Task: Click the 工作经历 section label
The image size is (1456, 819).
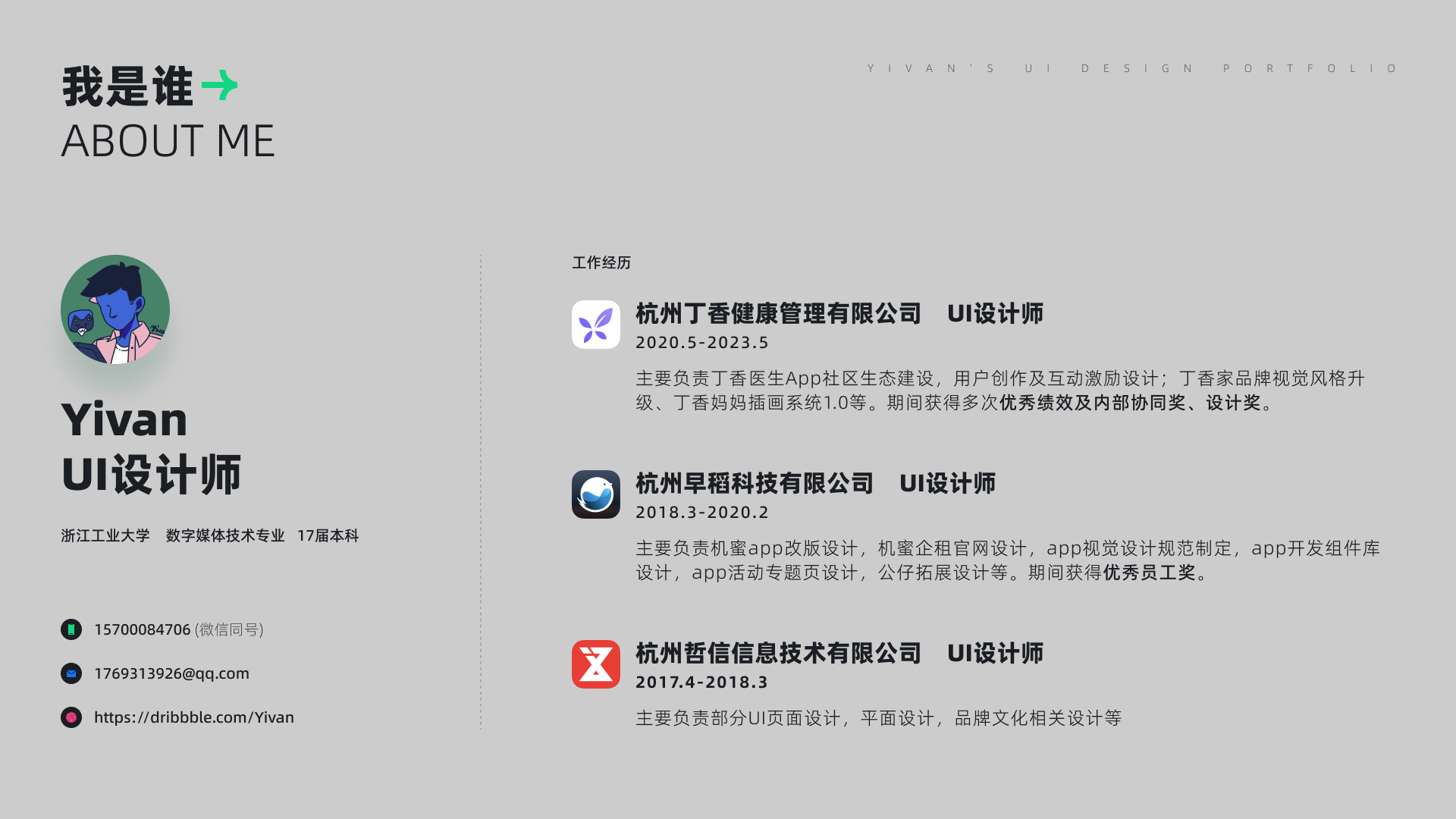Action: (x=601, y=262)
